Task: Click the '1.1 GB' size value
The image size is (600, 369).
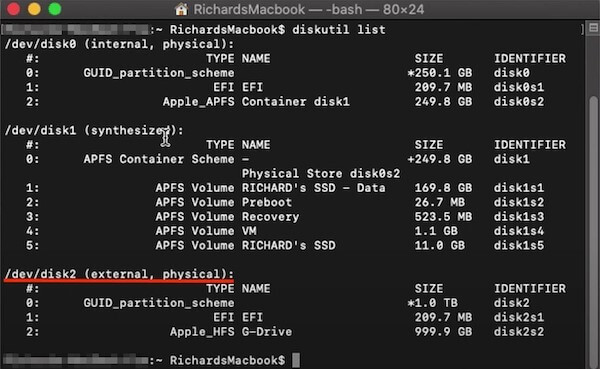Action: [x=436, y=231]
